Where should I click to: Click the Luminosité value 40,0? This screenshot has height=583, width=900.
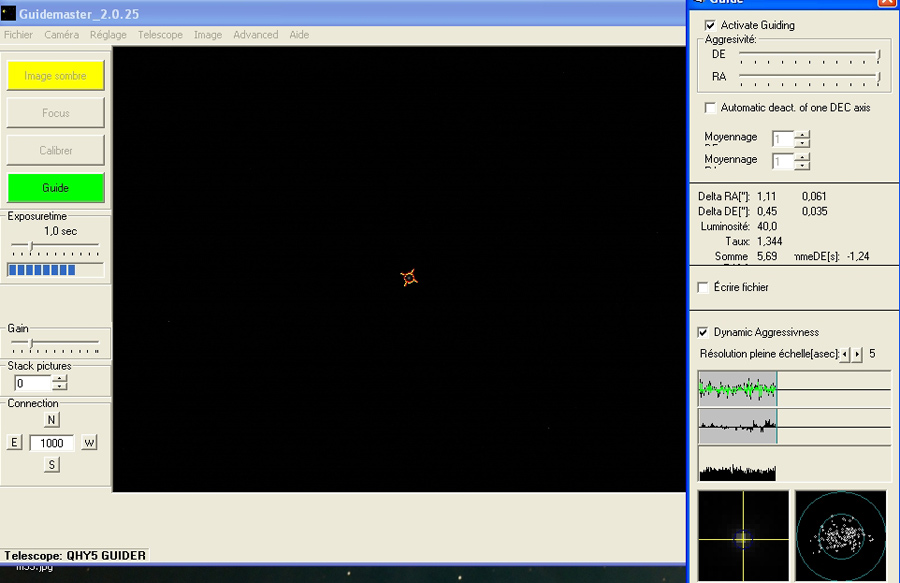point(767,226)
